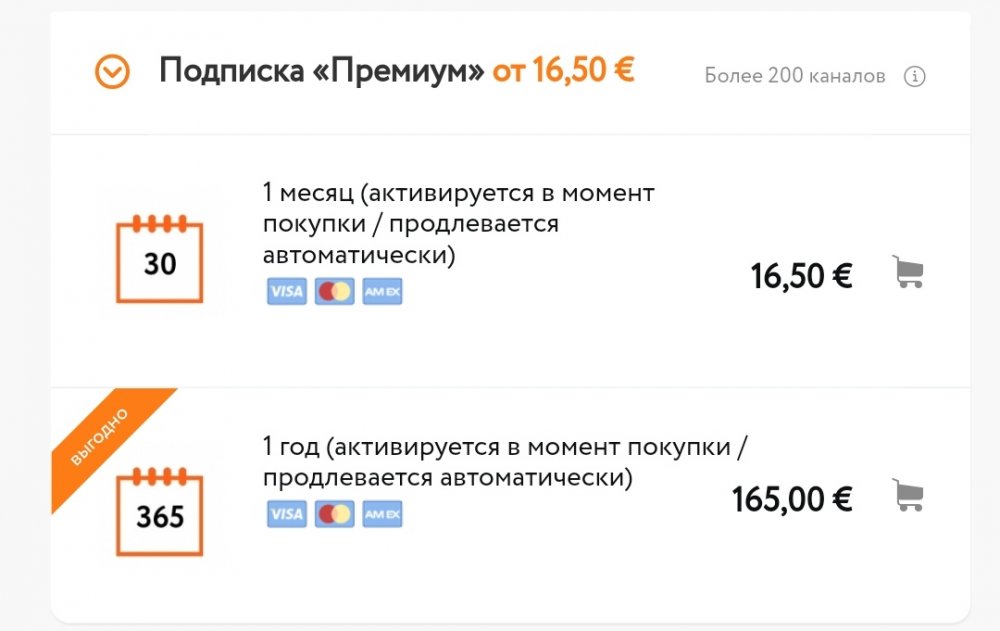
Task: Select Visa icon under monthly plan
Action: pos(287,291)
